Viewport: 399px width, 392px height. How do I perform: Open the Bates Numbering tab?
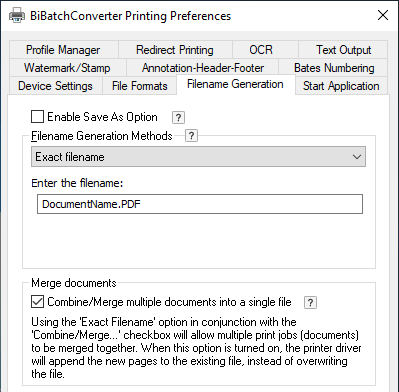coord(334,68)
